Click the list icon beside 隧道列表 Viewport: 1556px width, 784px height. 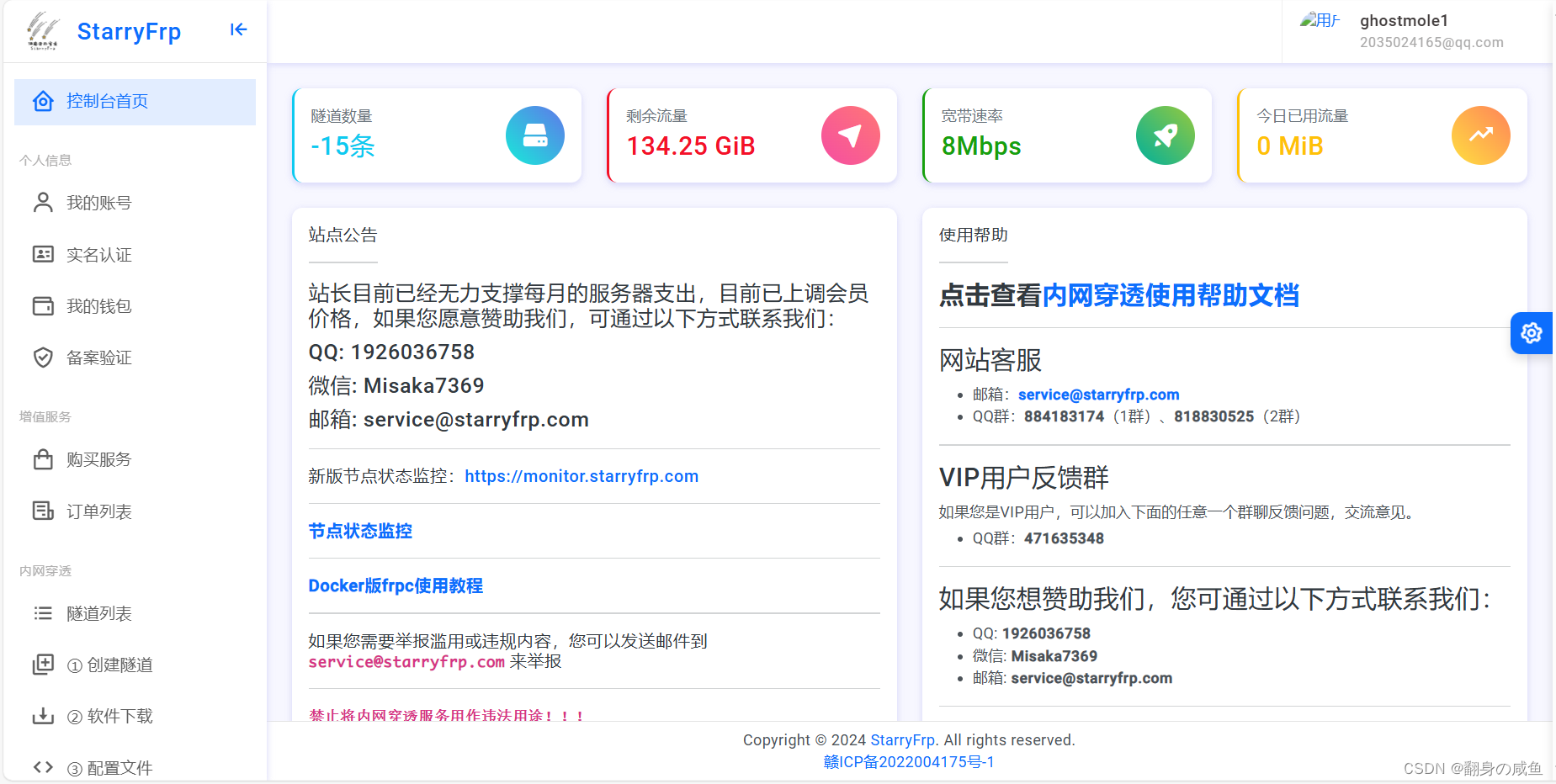(x=43, y=613)
